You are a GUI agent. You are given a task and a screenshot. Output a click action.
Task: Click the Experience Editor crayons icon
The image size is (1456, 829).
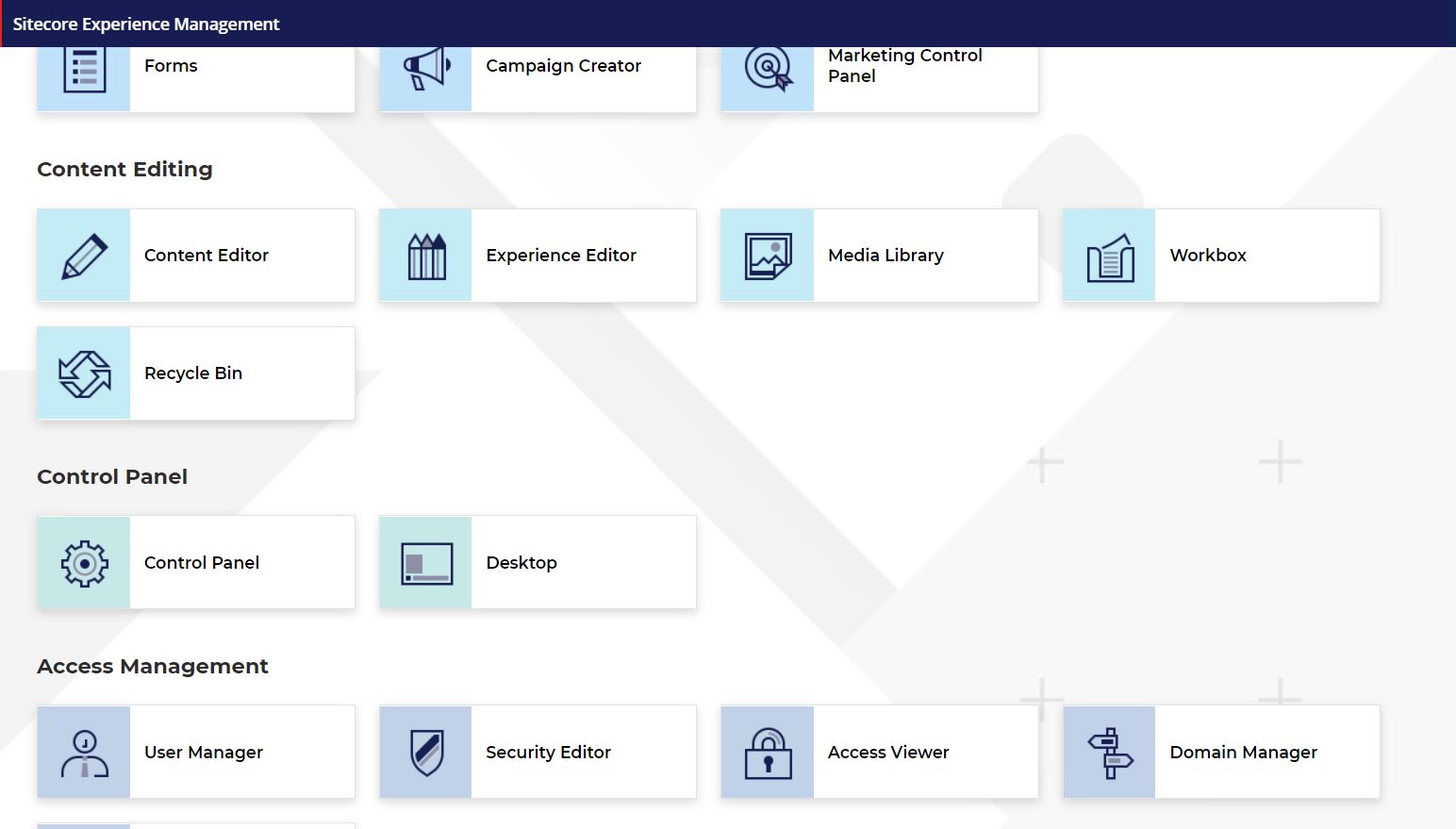coord(426,256)
